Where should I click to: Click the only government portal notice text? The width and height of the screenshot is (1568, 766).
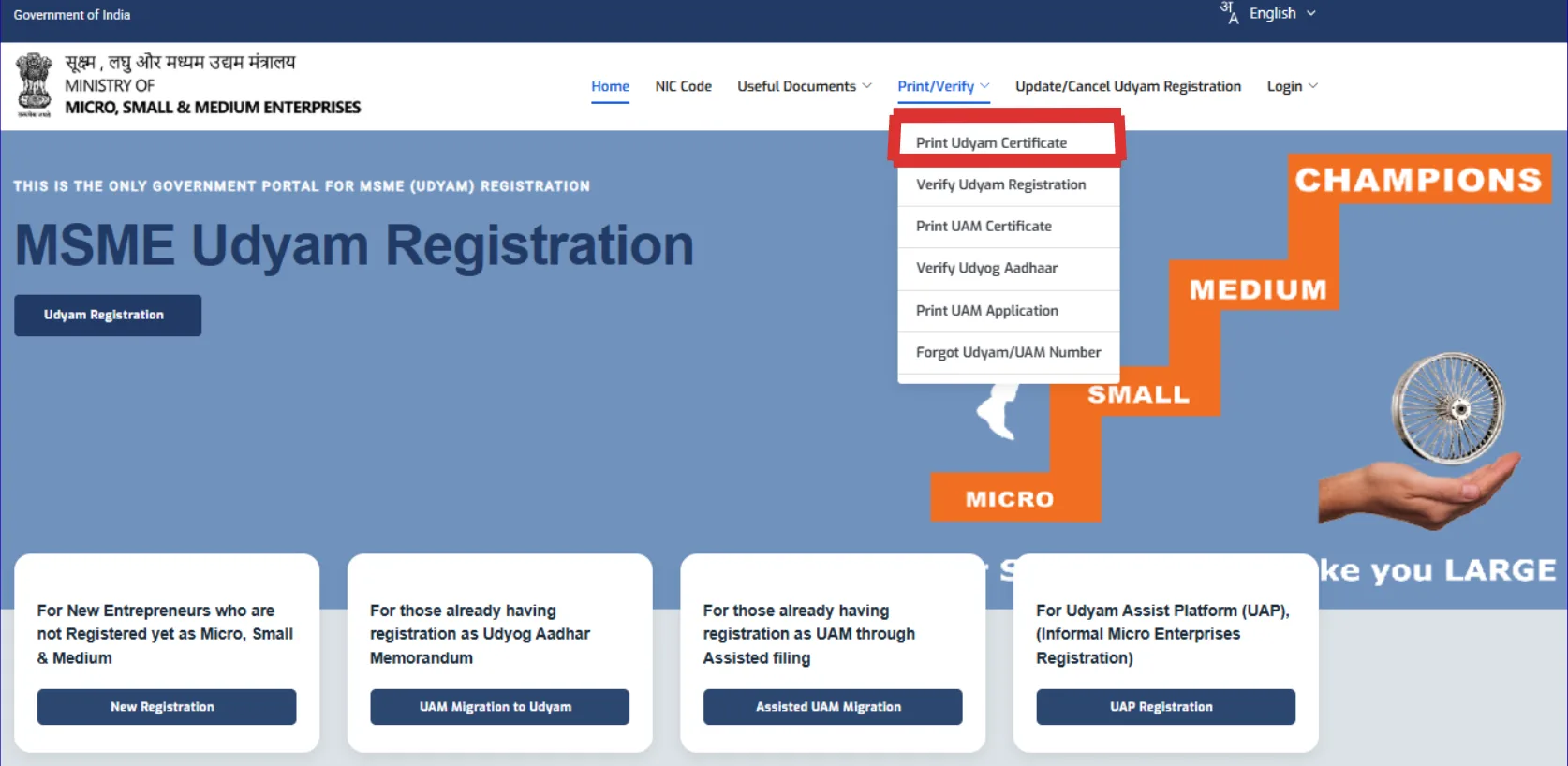[302, 186]
